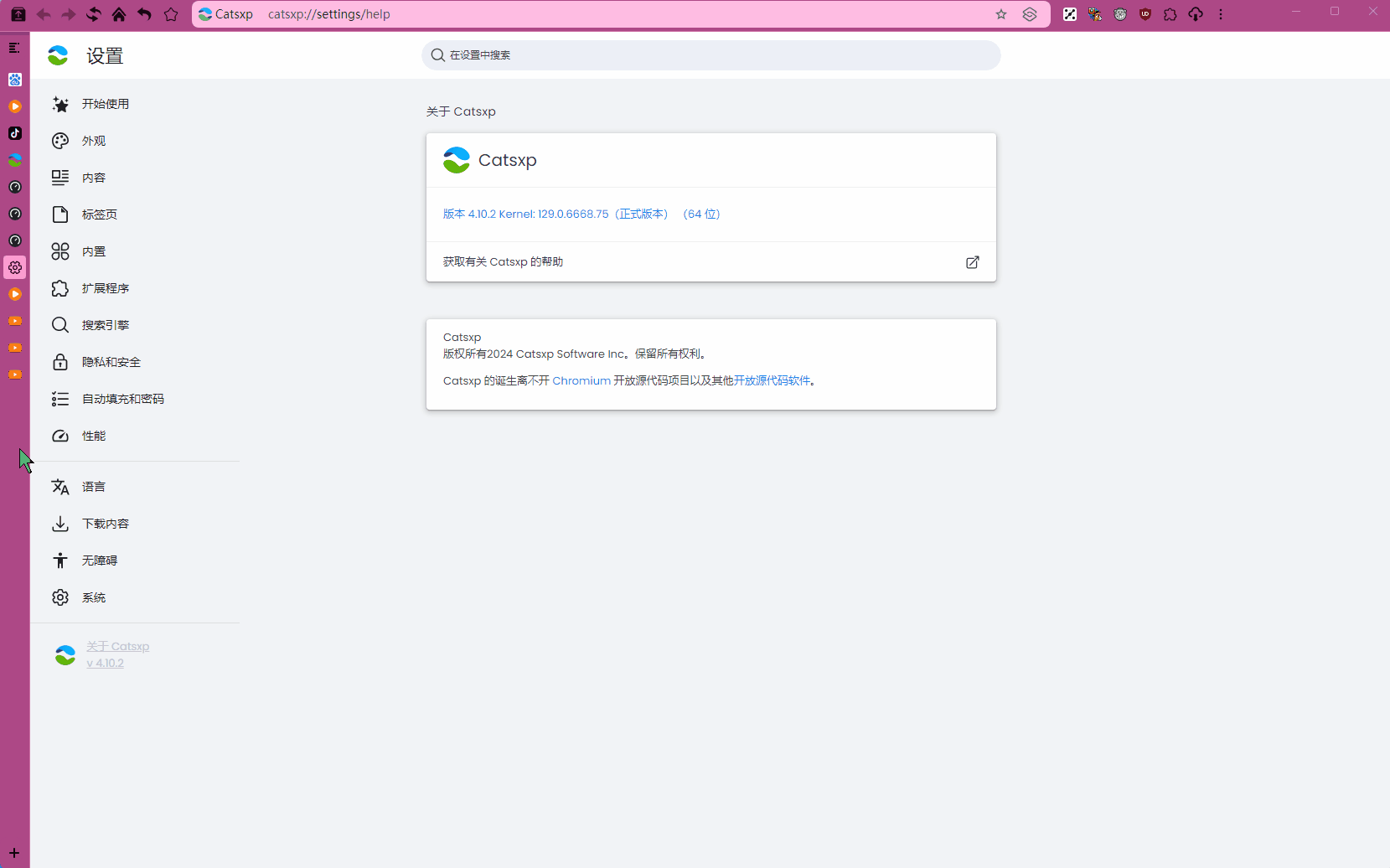This screenshot has width=1390, height=868.
Task: Click the Catsxp site info chip in address bar
Action: click(226, 14)
